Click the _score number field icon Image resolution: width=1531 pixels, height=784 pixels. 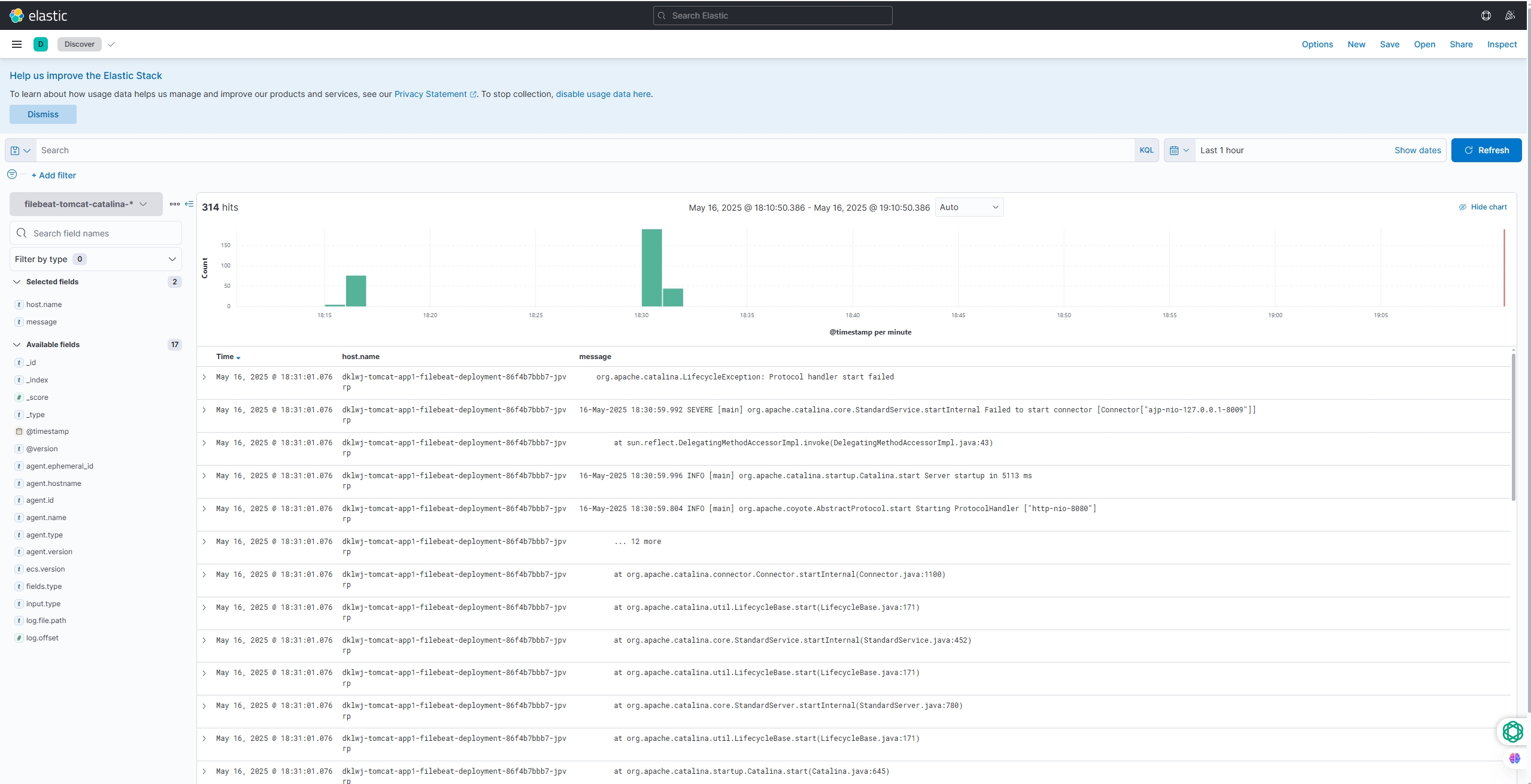coord(19,397)
